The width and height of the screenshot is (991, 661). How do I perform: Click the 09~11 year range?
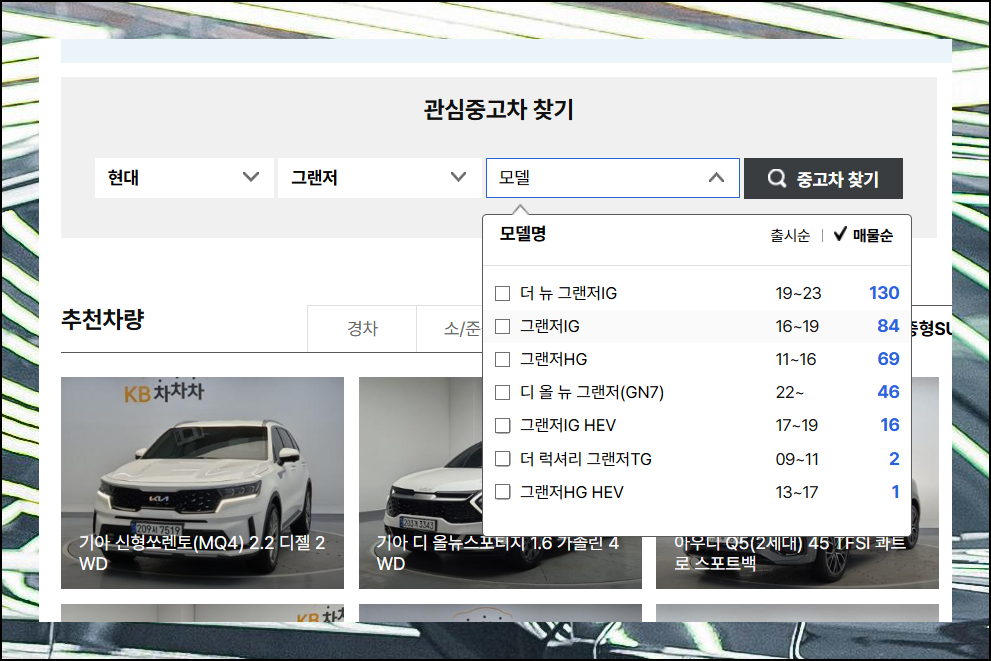click(797, 459)
